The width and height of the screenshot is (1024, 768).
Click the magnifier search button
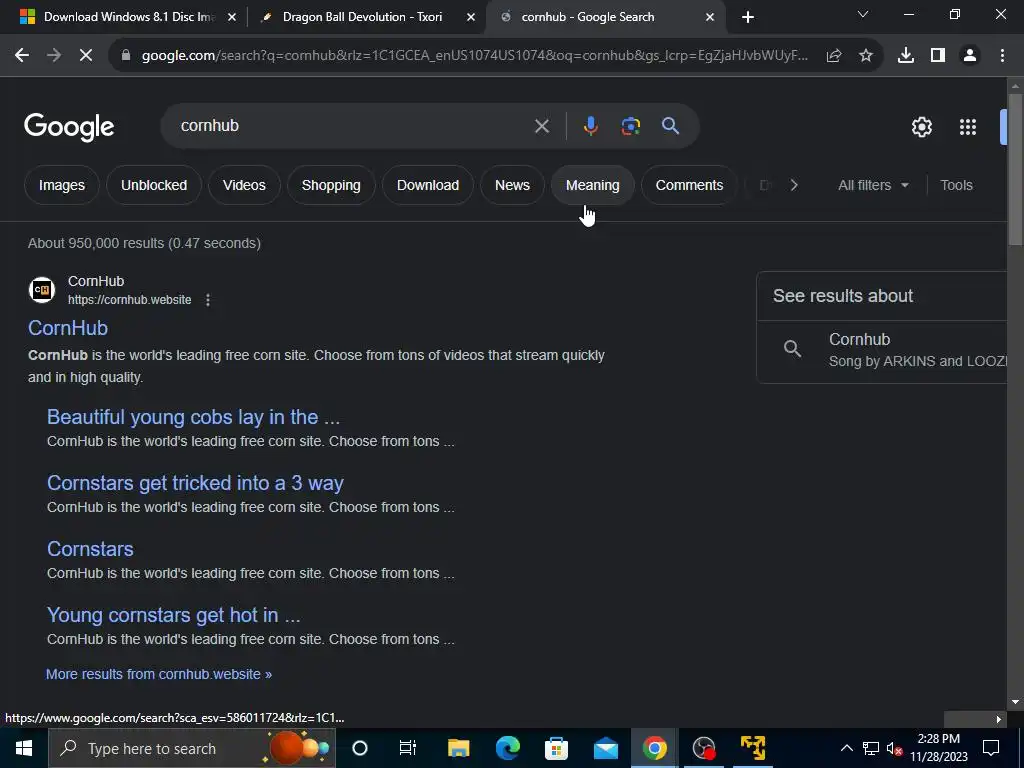[671, 126]
